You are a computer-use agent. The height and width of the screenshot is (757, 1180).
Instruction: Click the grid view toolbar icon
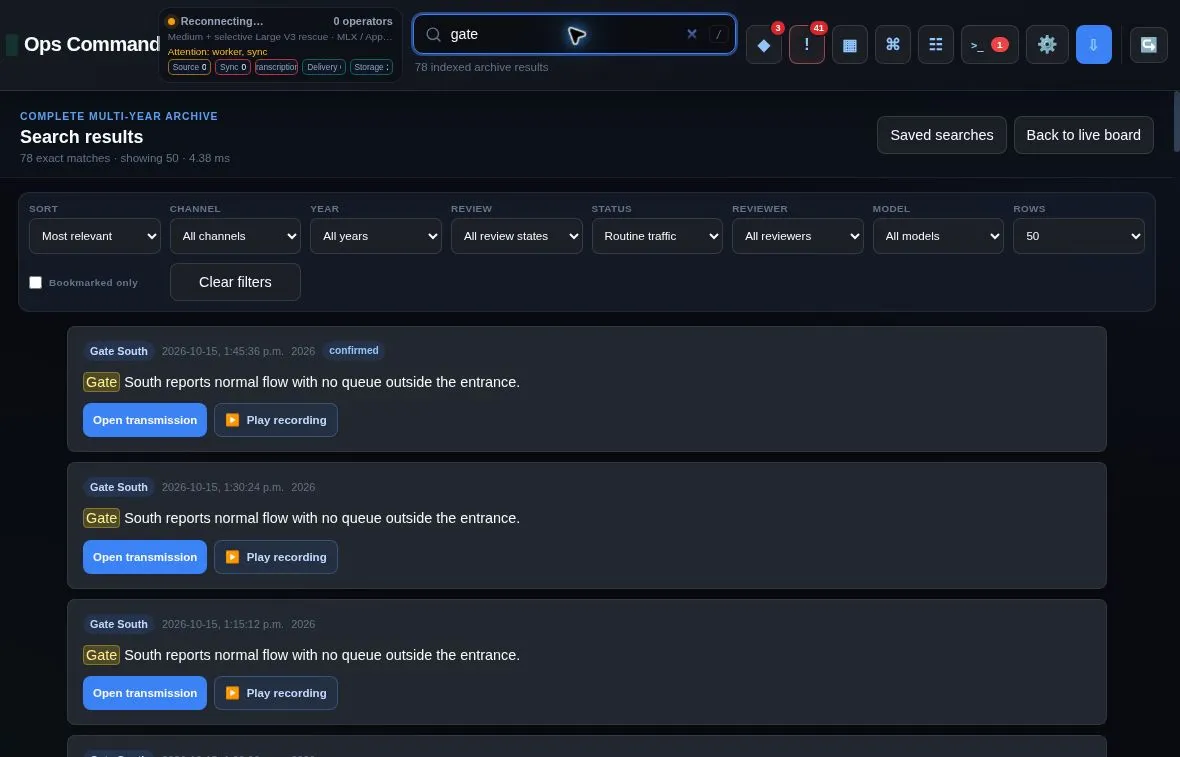click(850, 44)
